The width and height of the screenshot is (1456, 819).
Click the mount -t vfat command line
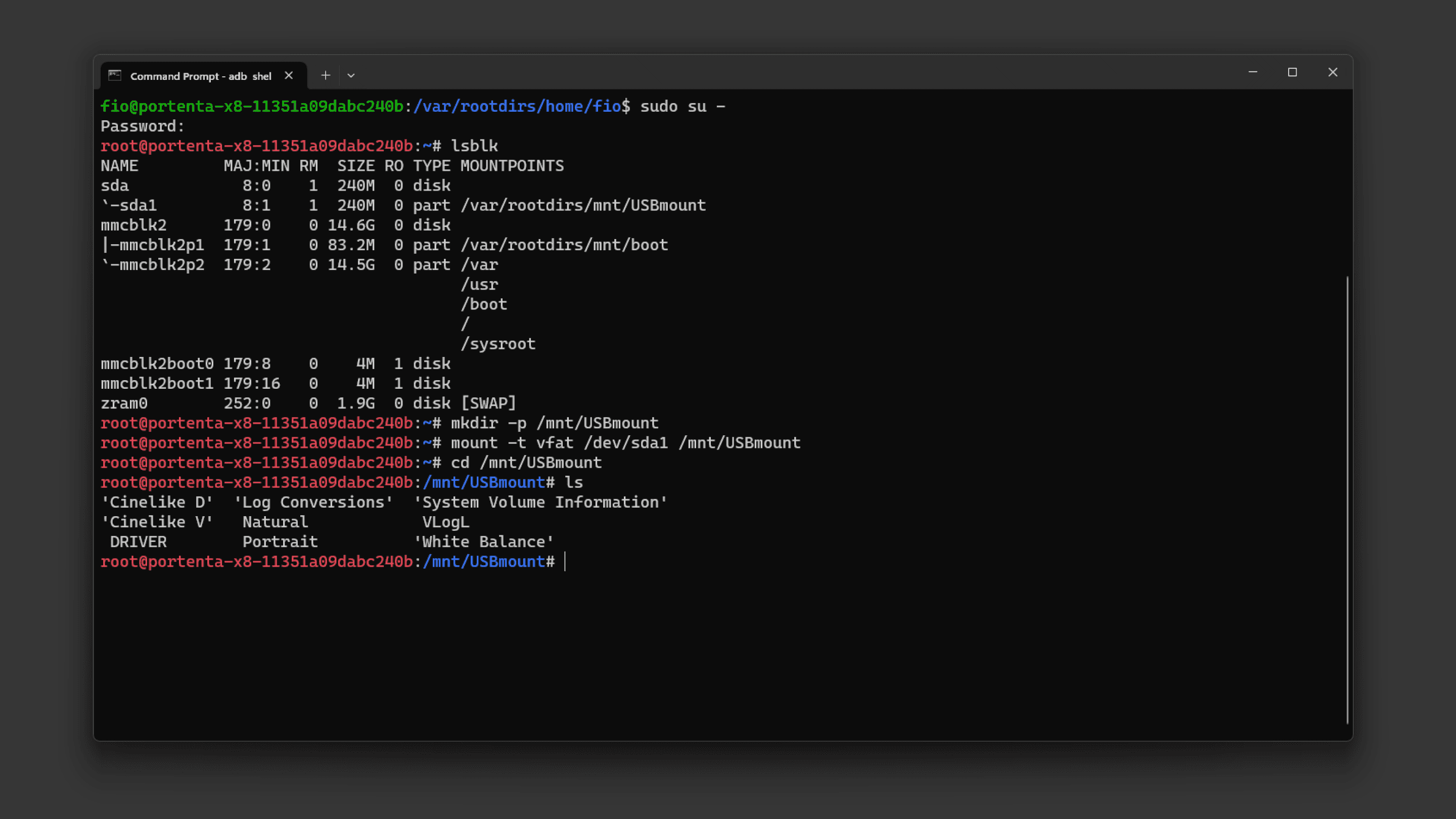tap(625, 442)
